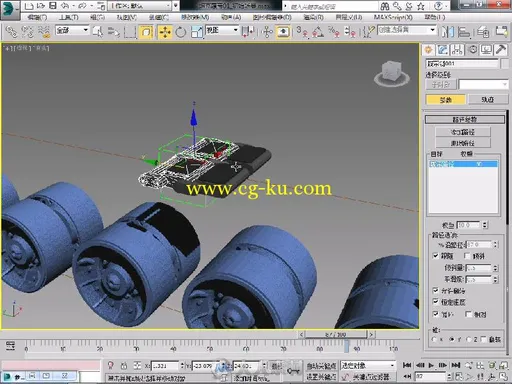512x384 pixels.
Task: Toggle the Follow checkbox in path options
Action: click(x=436, y=256)
